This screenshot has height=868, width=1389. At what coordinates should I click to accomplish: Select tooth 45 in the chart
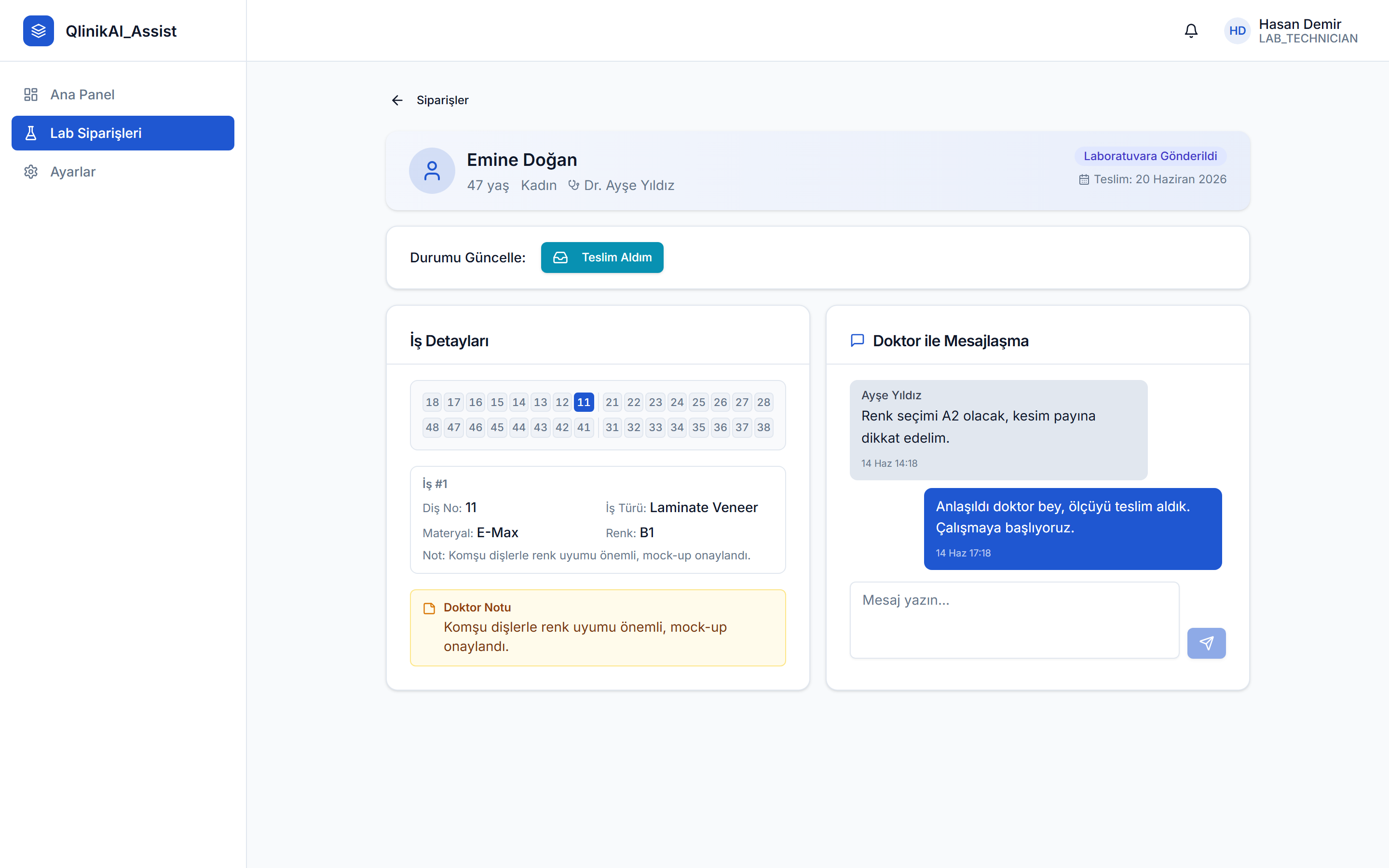point(497,428)
